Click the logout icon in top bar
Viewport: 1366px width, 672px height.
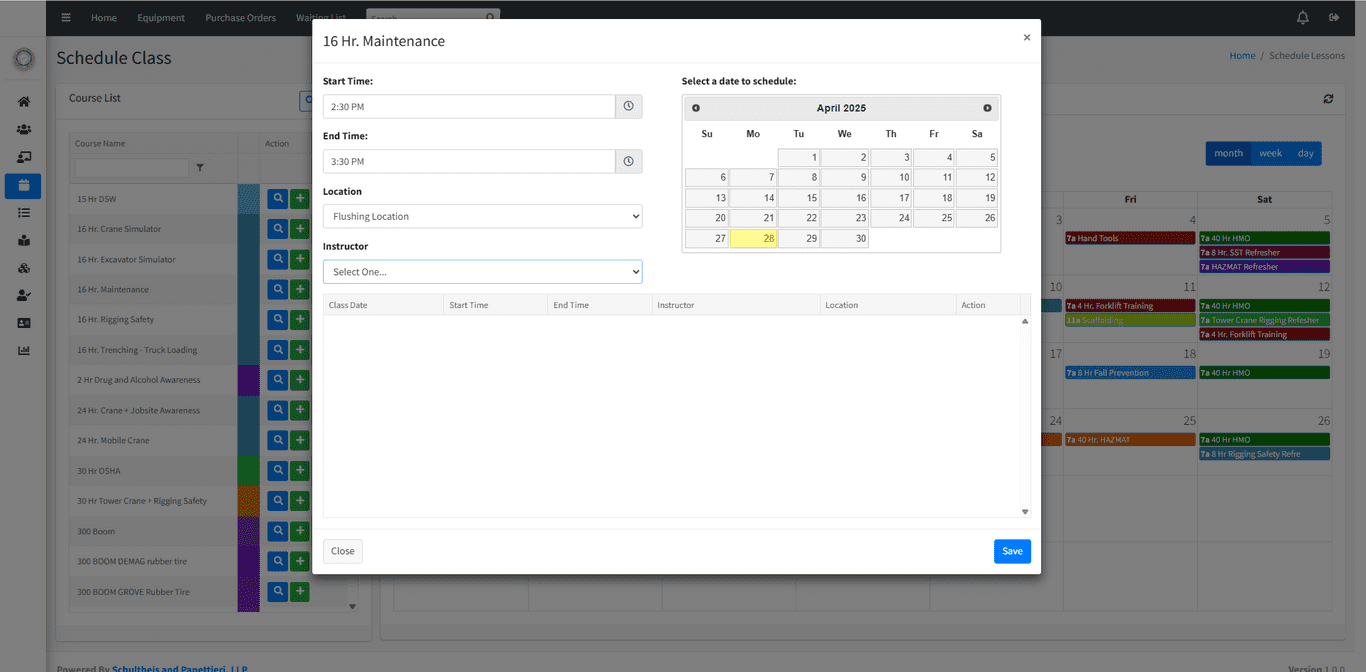(x=1334, y=17)
